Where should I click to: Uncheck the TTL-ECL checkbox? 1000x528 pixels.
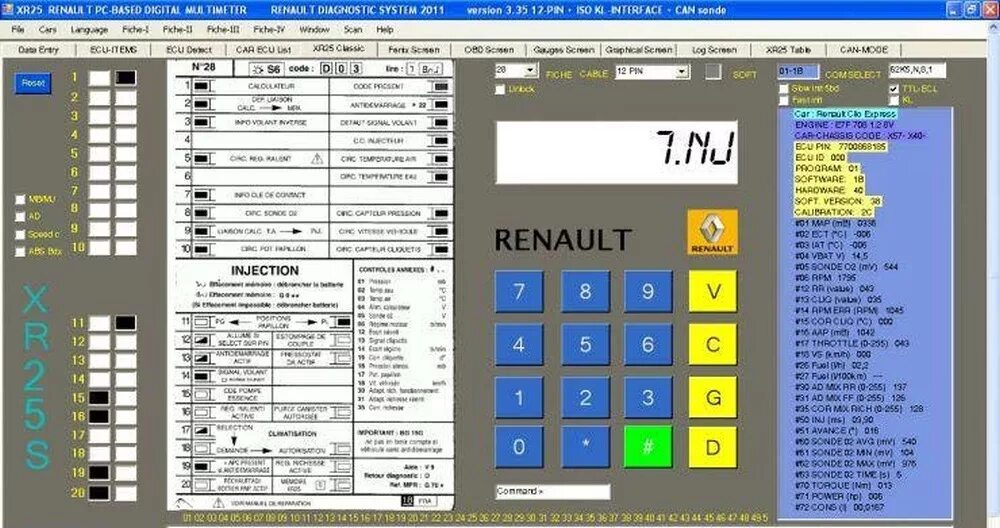pyautogui.click(x=894, y=89)
